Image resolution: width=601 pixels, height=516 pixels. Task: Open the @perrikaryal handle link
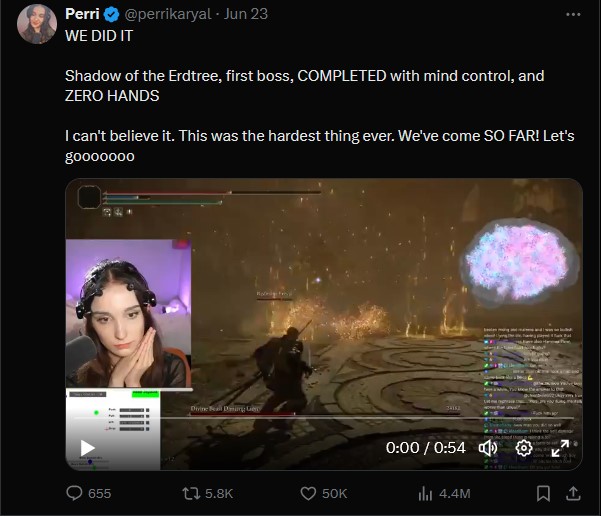[167, 14]
